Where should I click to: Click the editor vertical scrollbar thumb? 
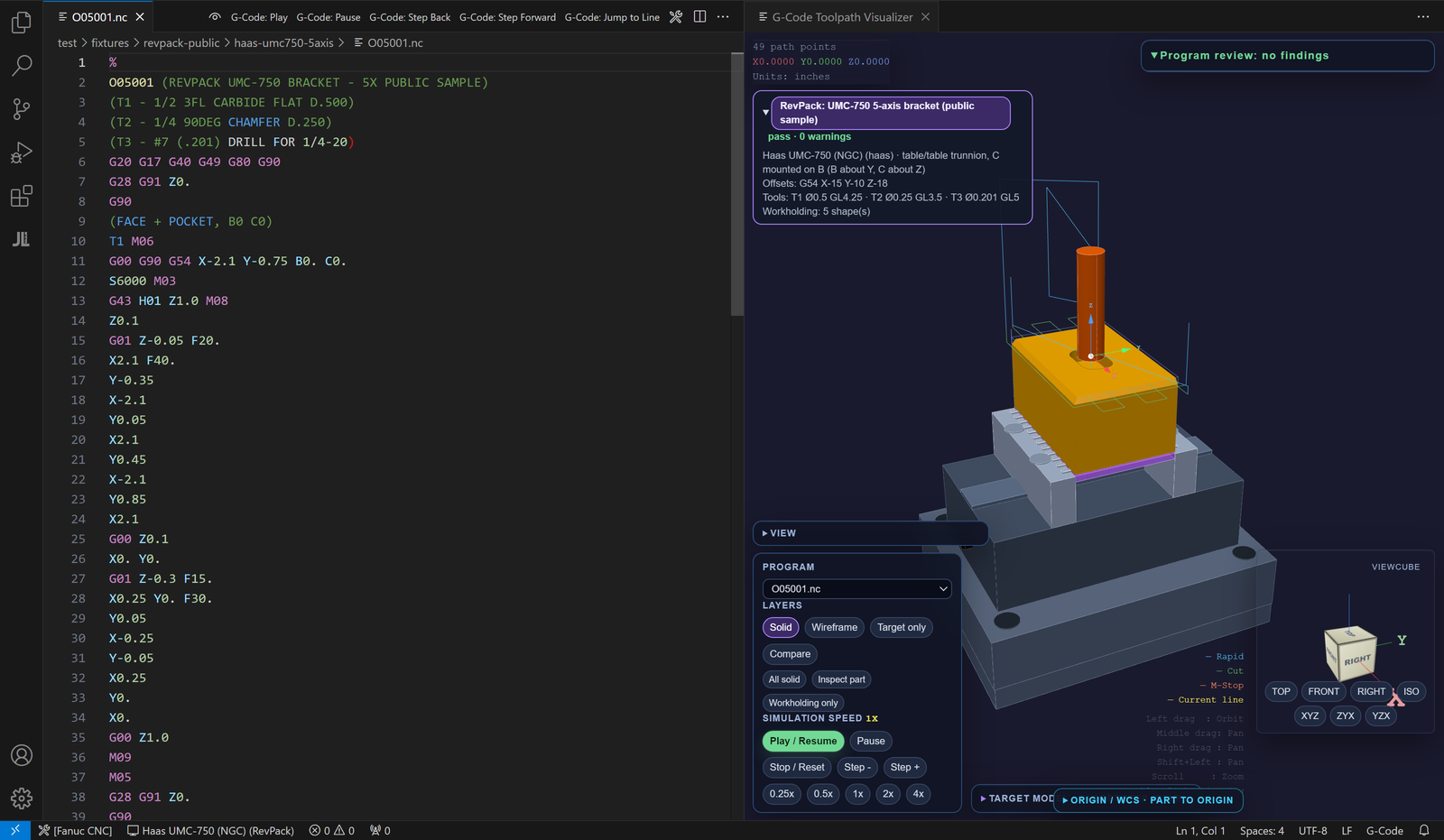tap(736, 184)
